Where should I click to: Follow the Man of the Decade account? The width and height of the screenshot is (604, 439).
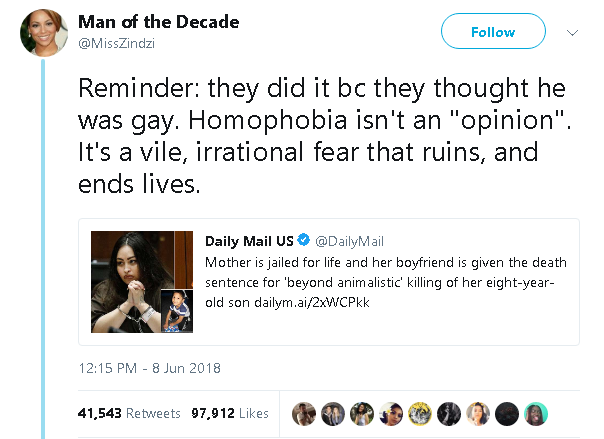point(492,32)
